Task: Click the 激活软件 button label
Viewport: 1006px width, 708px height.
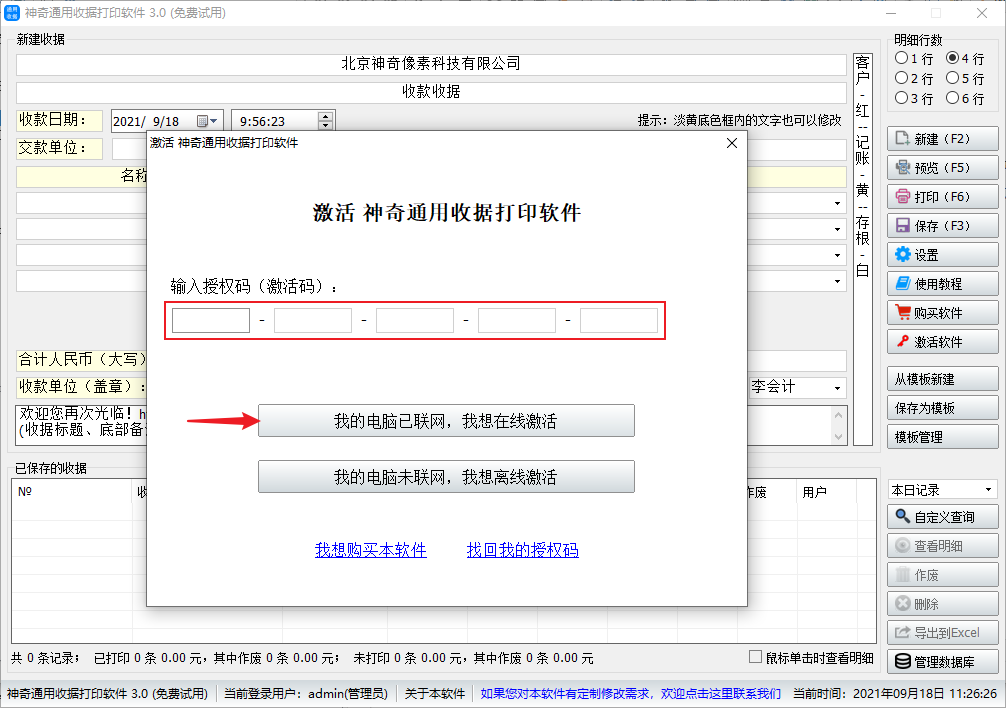Action: click(x=938, y=342)
